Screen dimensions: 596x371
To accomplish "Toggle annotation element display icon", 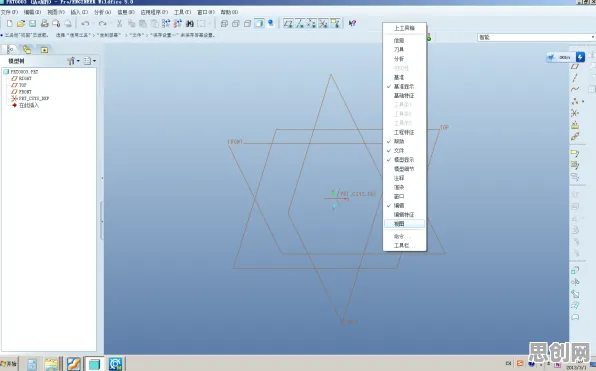I will click(x=335, y=24).
